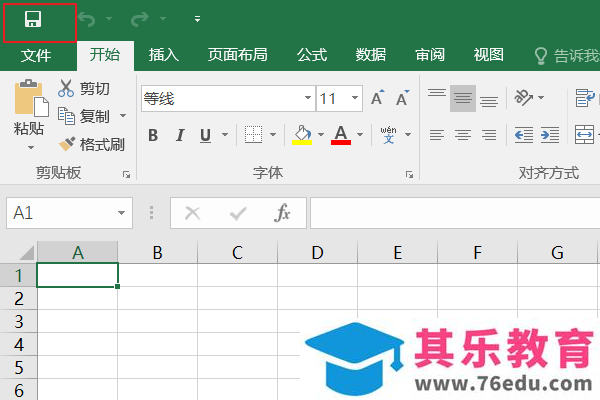
Task: Click the Undo arrow icon
Action: click(86, 19)
